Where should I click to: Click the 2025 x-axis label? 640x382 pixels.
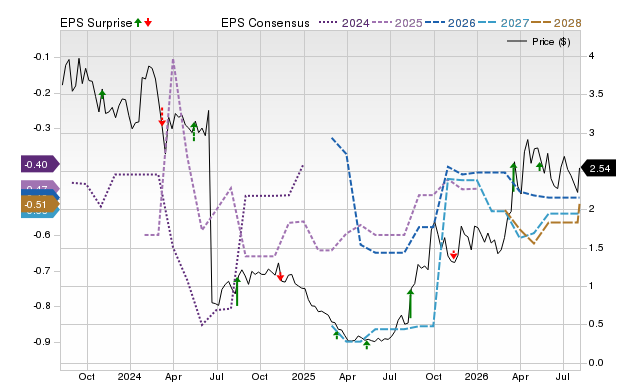pos(304,376)
